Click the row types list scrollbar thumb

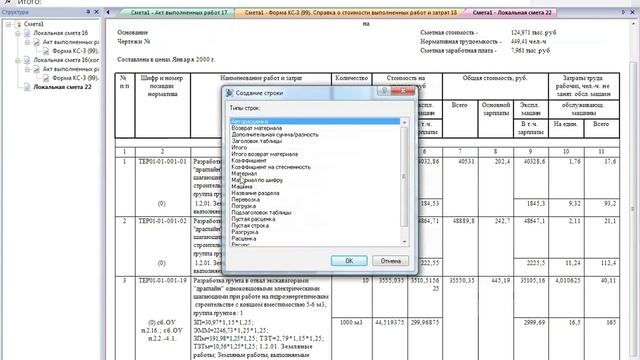(404, 176)
